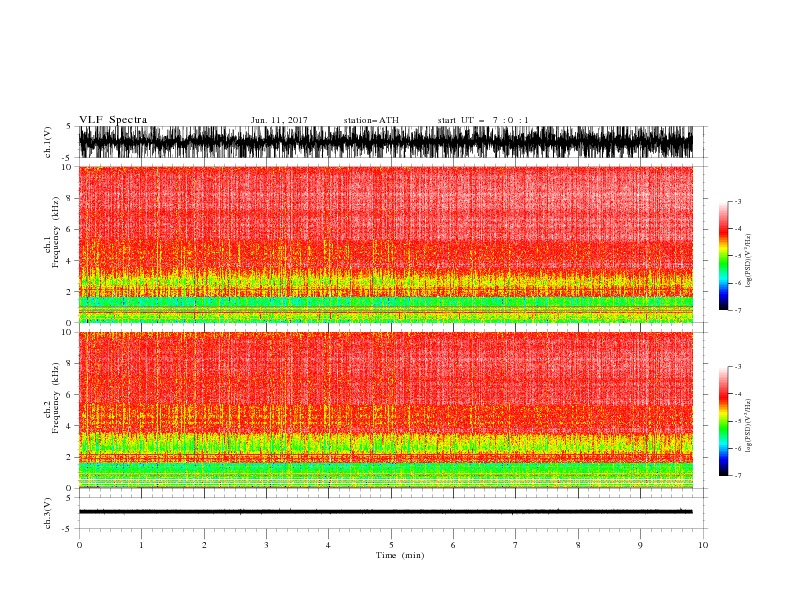Click the "-3" tick on ch.1 colorbar
This screenshot has height=612, width=792.
point(738,201)
